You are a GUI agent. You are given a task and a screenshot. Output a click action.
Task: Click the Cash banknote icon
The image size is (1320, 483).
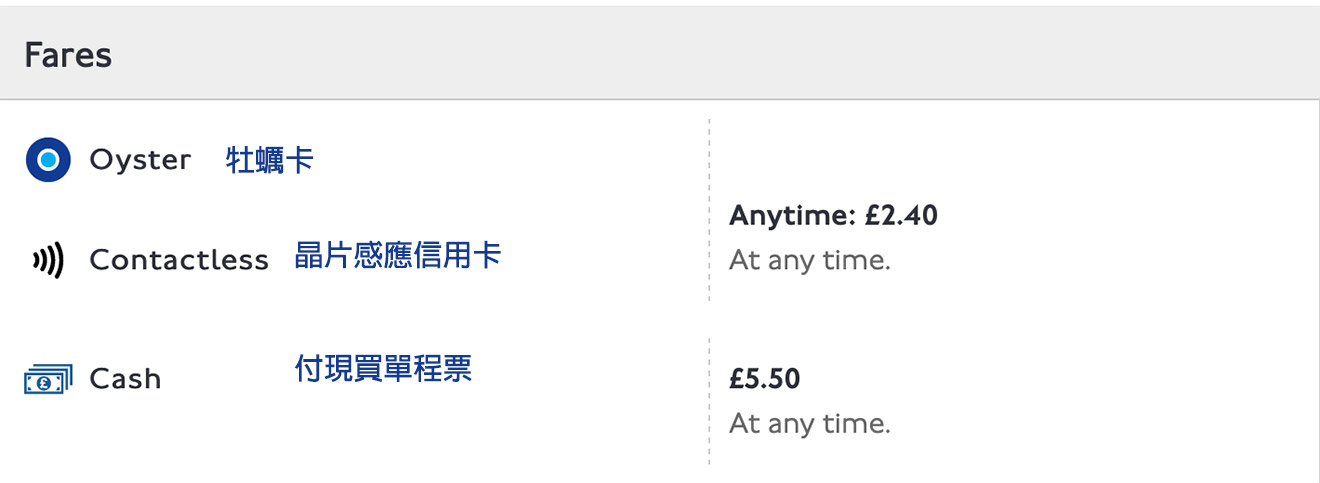pyautogui.click(x=48, y=380)
